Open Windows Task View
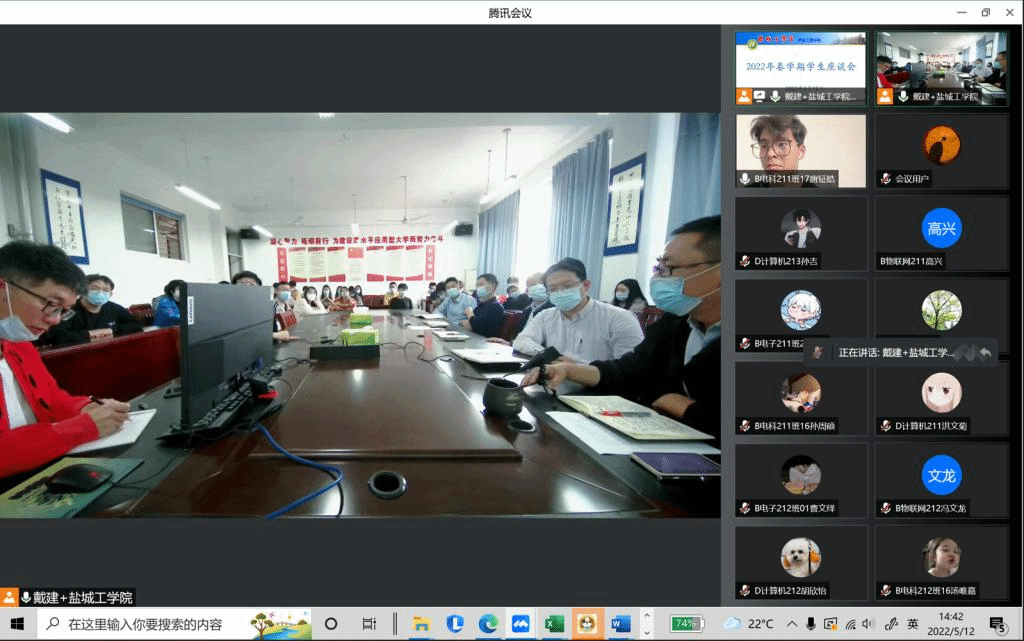Screen dimensions: 1024x641 click(x=369, y=624)
